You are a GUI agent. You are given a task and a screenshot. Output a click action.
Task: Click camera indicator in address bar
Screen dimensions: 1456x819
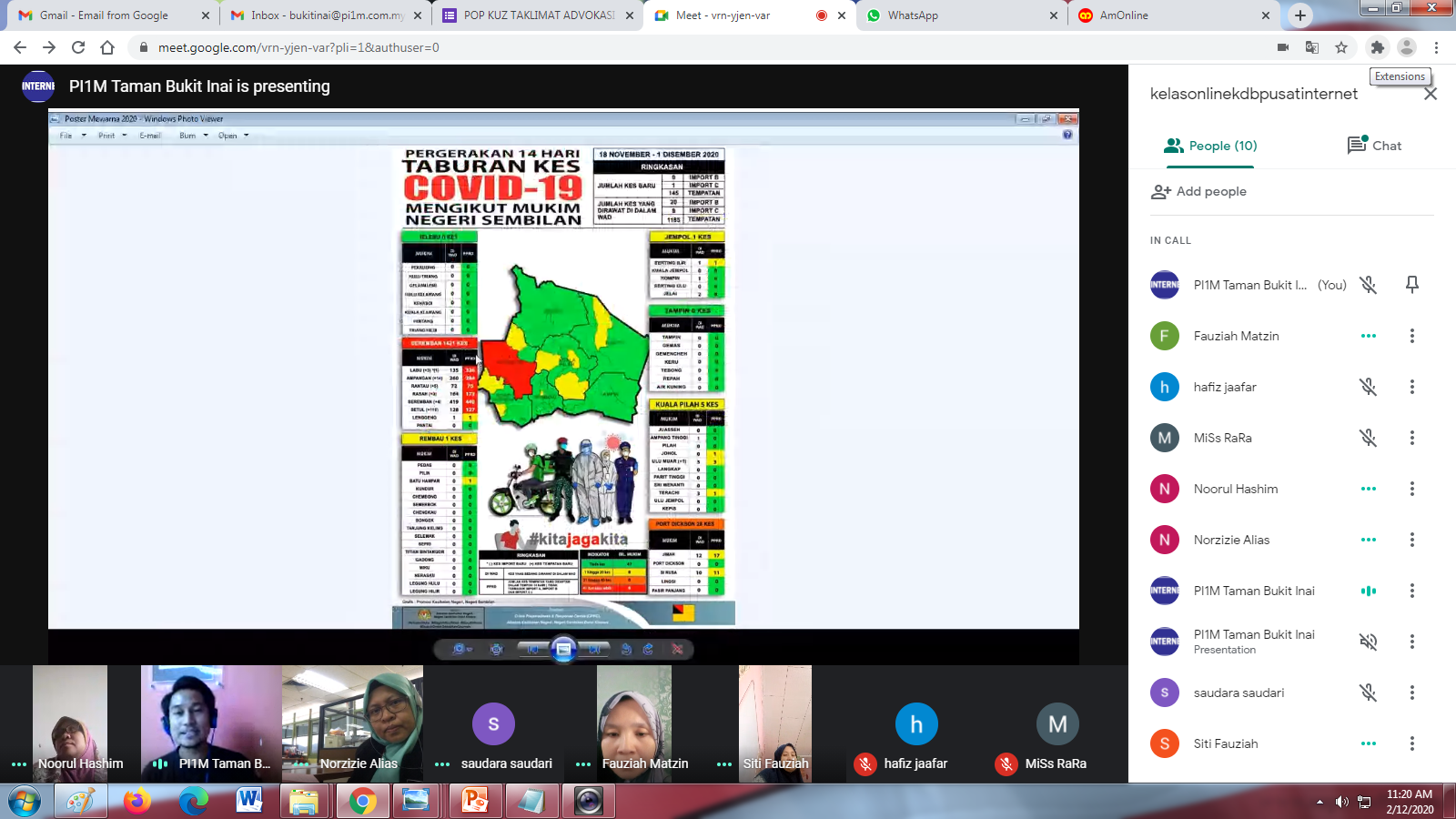pyautogui.click(x=1283, y=47)
